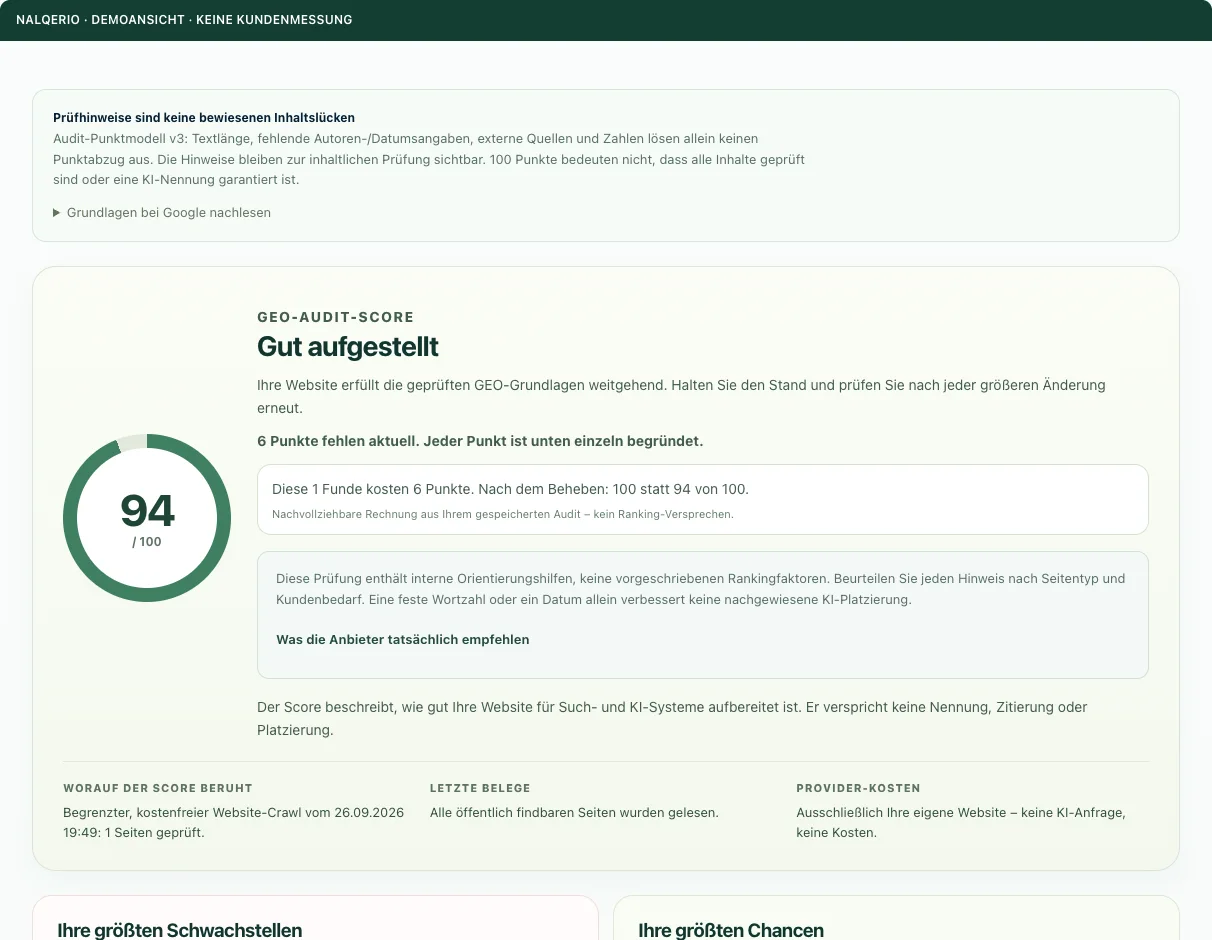
Task: Click the 'PROVIDER-KOSTEN' label
Action: [858, 788]
